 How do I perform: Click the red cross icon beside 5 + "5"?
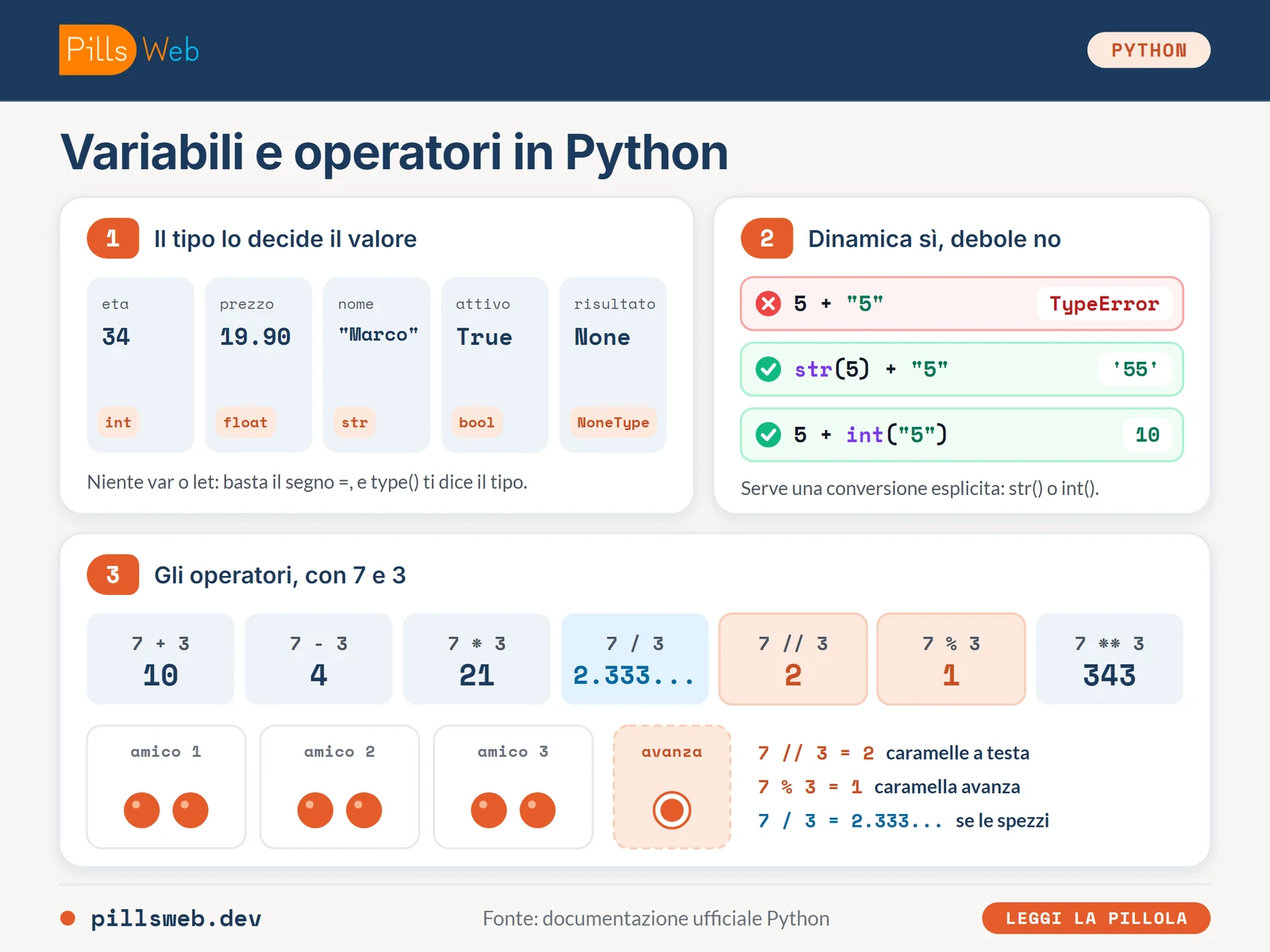[768, 303]
